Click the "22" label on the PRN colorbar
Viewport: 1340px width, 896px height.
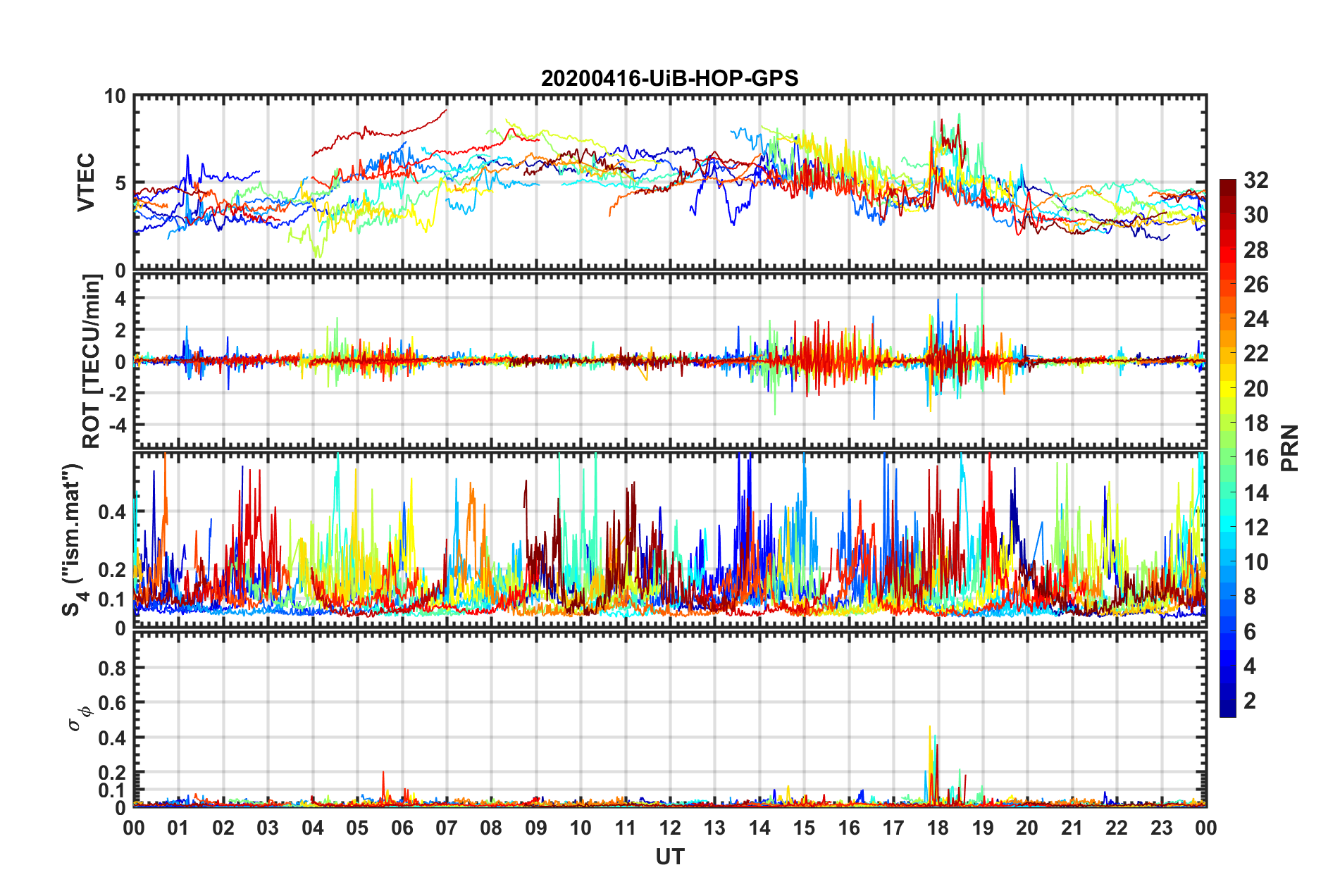(1255, 354)
